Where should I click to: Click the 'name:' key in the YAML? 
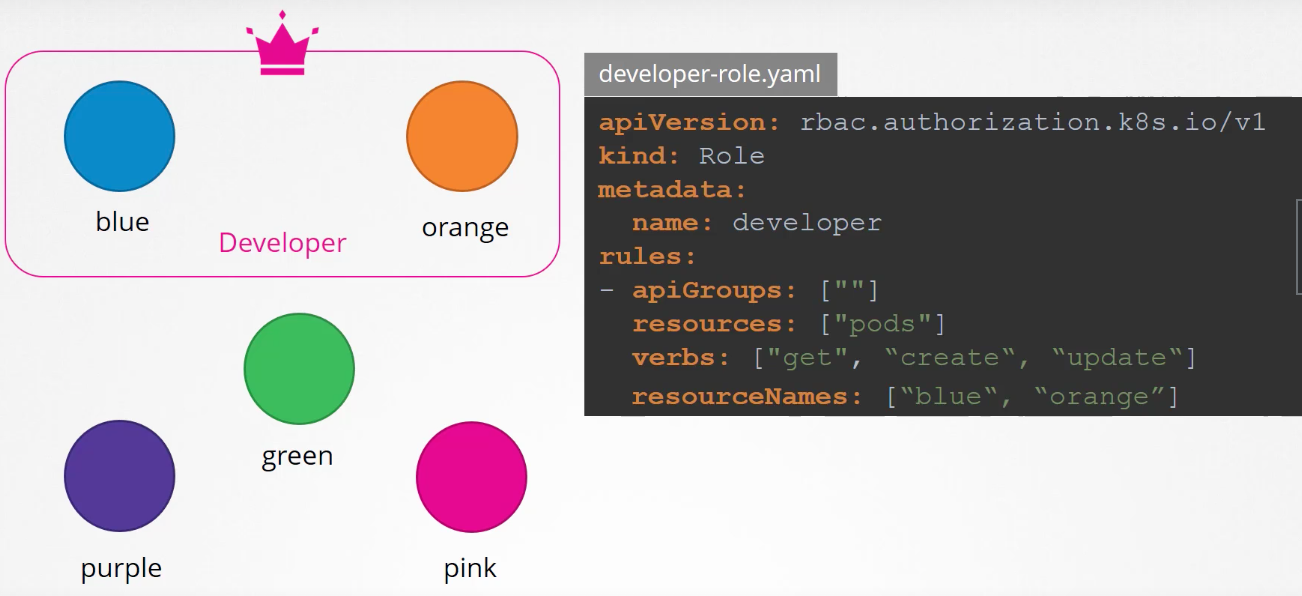(673, 222)
